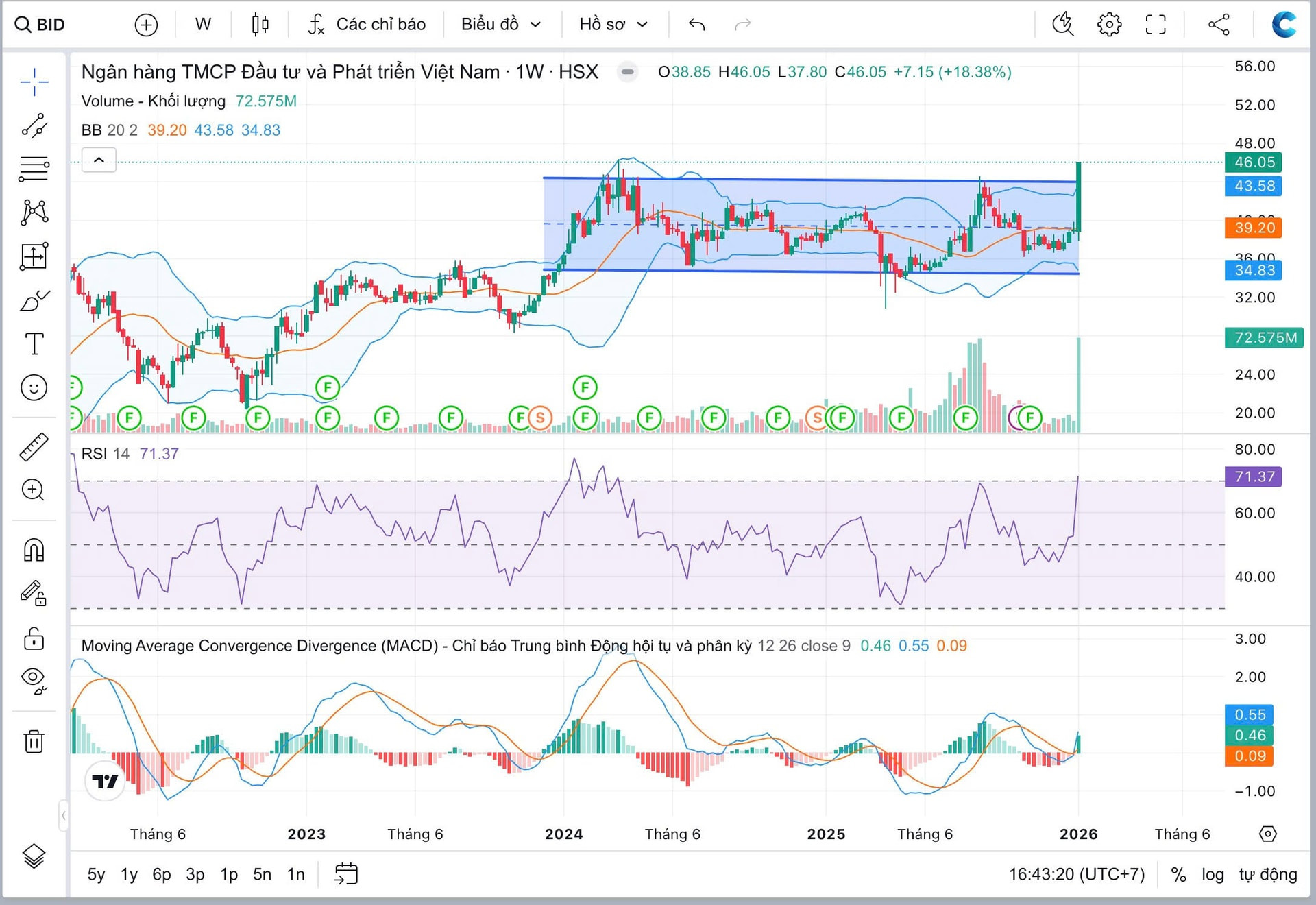Undo the last chart action
This screenshot has width=1316, height=905.
[696, 25]
